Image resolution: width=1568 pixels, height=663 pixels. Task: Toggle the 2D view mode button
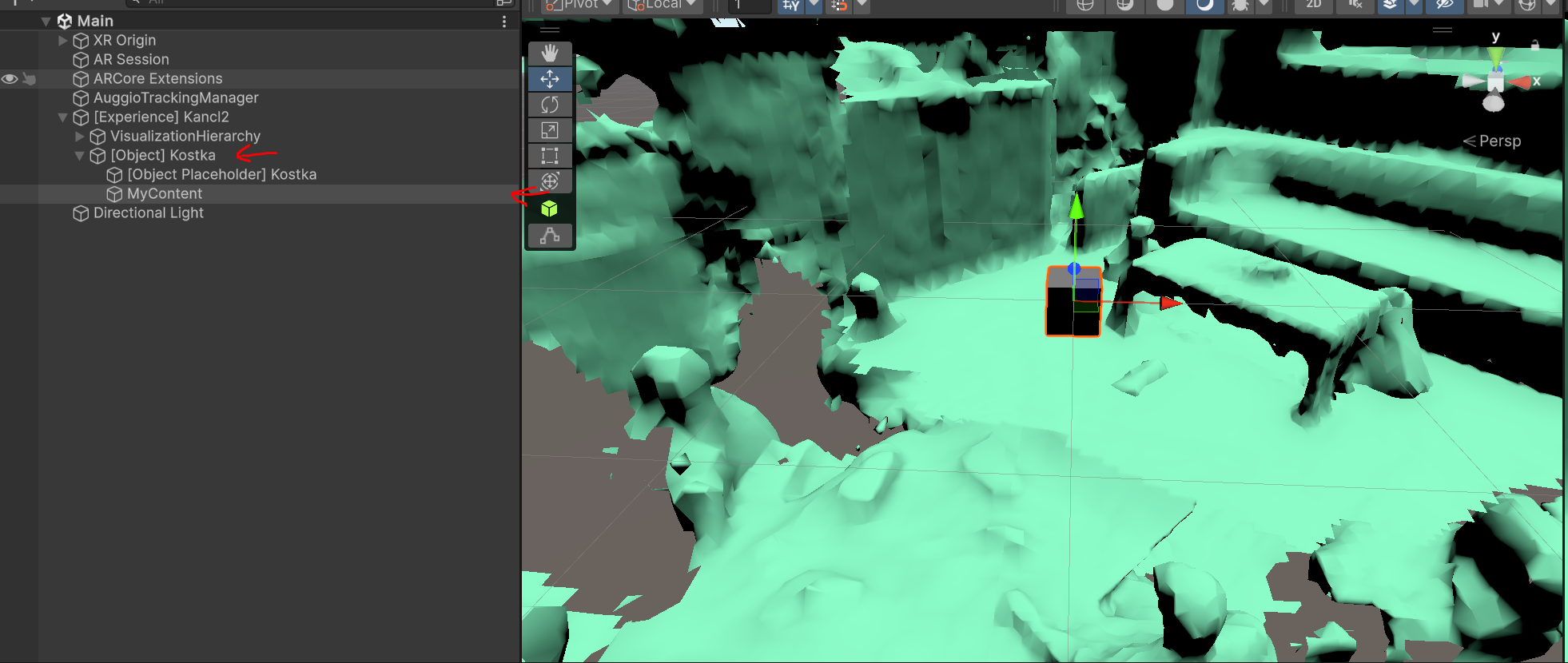(x=1314, y=5)
